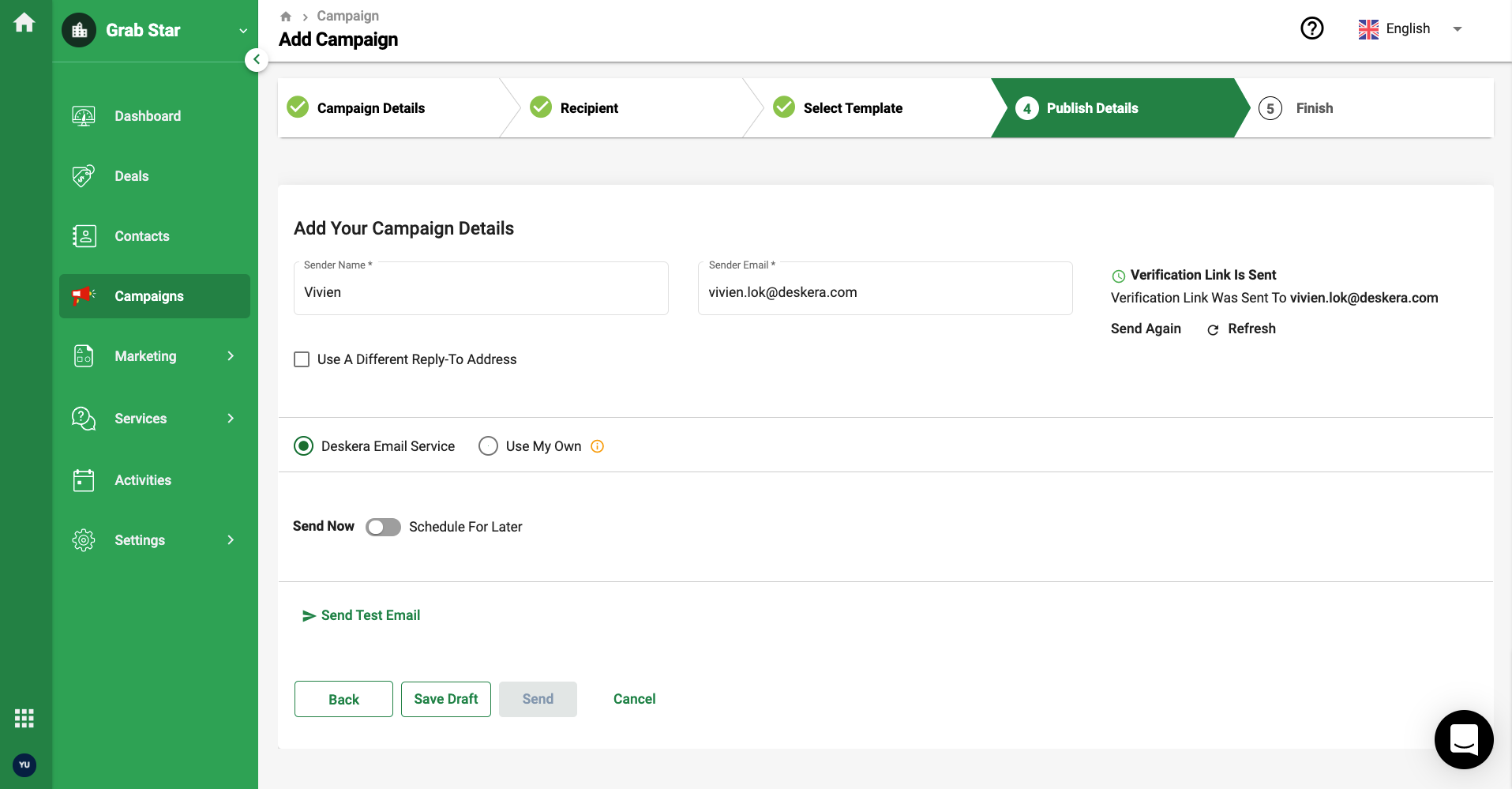Click the Save Draft button
The height and width of the screenshot is (789, 1512).
(x=446, y=699)
